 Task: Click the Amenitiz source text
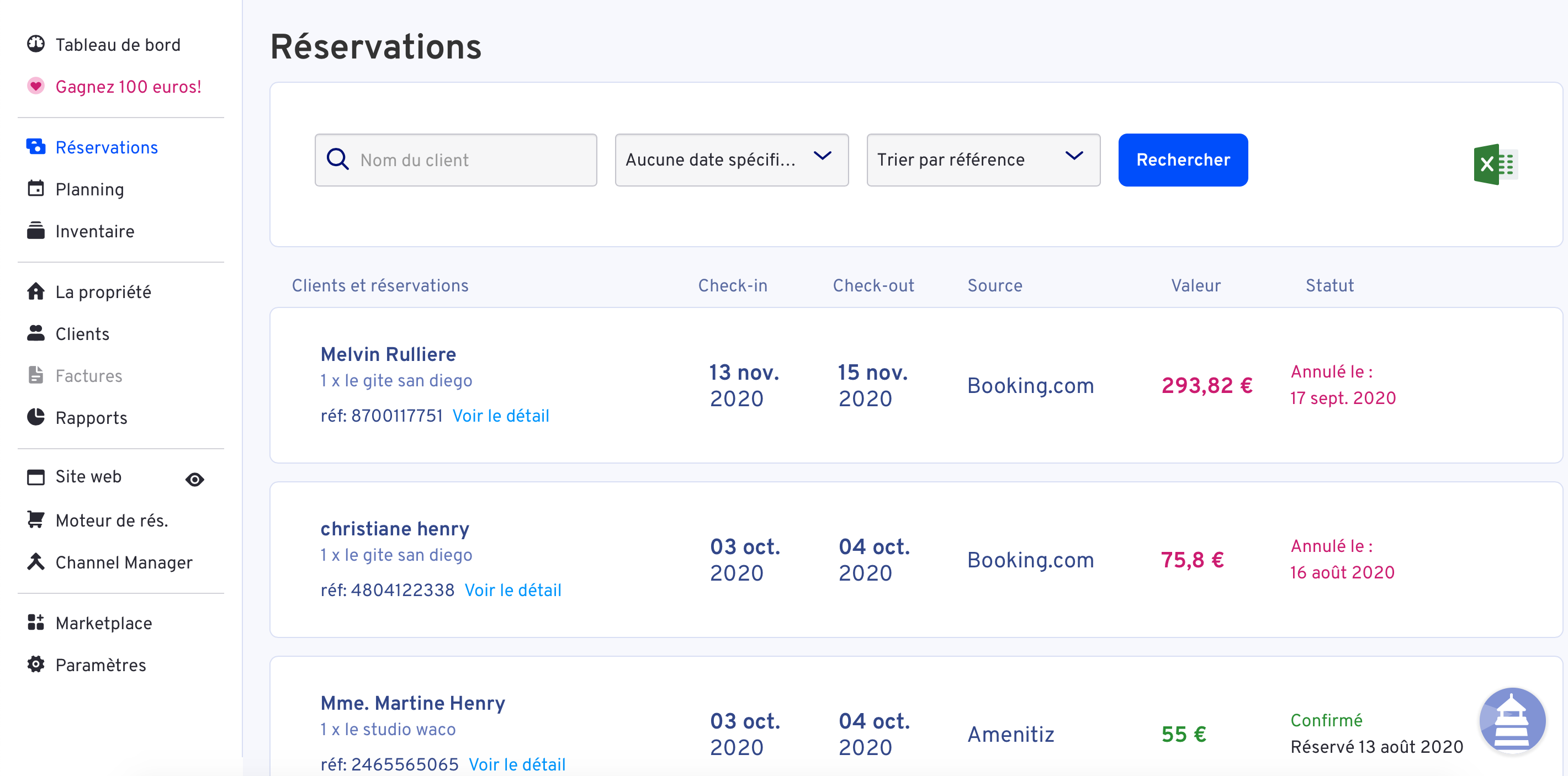click(1011, 734)
